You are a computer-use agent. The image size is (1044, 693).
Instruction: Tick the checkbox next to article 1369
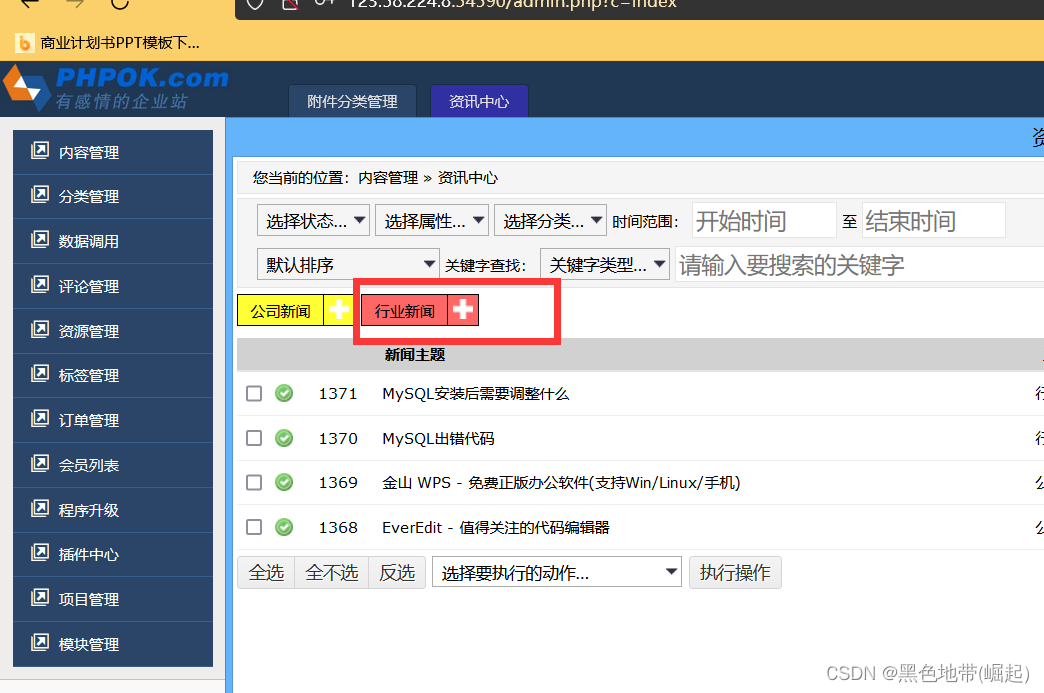[253, 482]
